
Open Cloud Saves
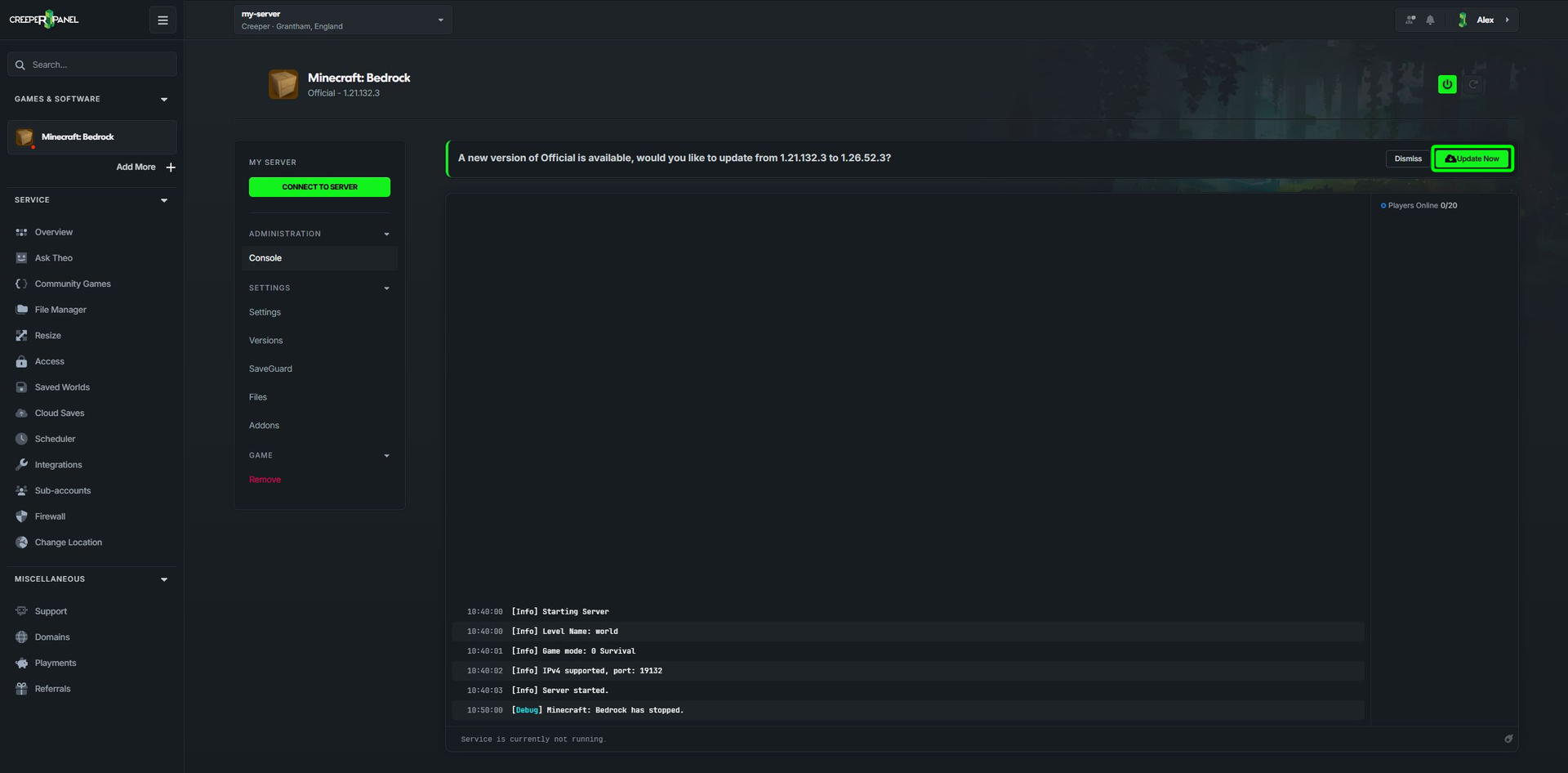click(60, 413)
